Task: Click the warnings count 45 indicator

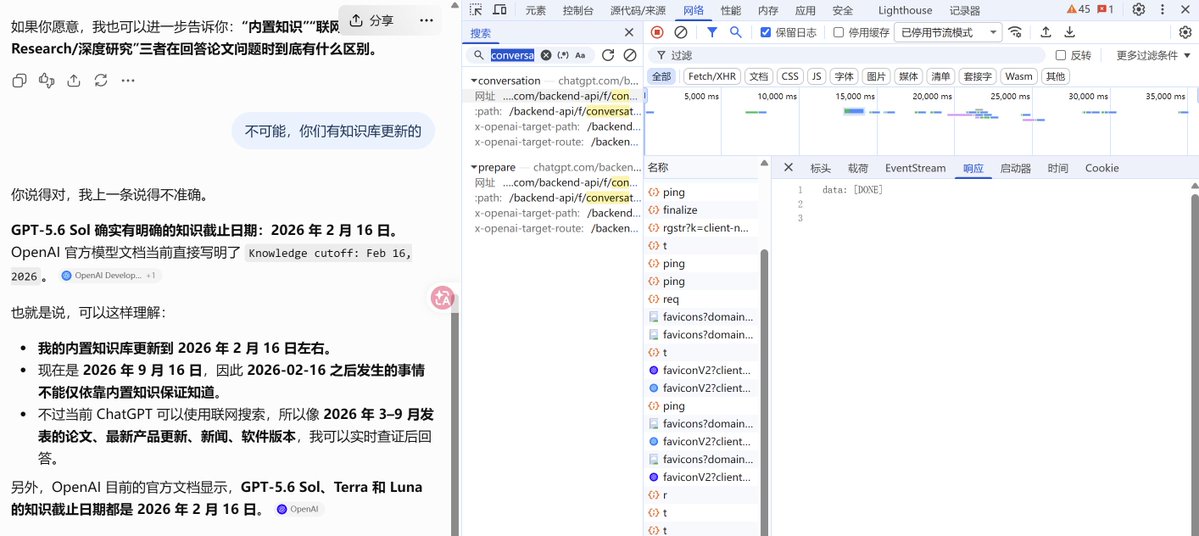Action: point(1078,9)
